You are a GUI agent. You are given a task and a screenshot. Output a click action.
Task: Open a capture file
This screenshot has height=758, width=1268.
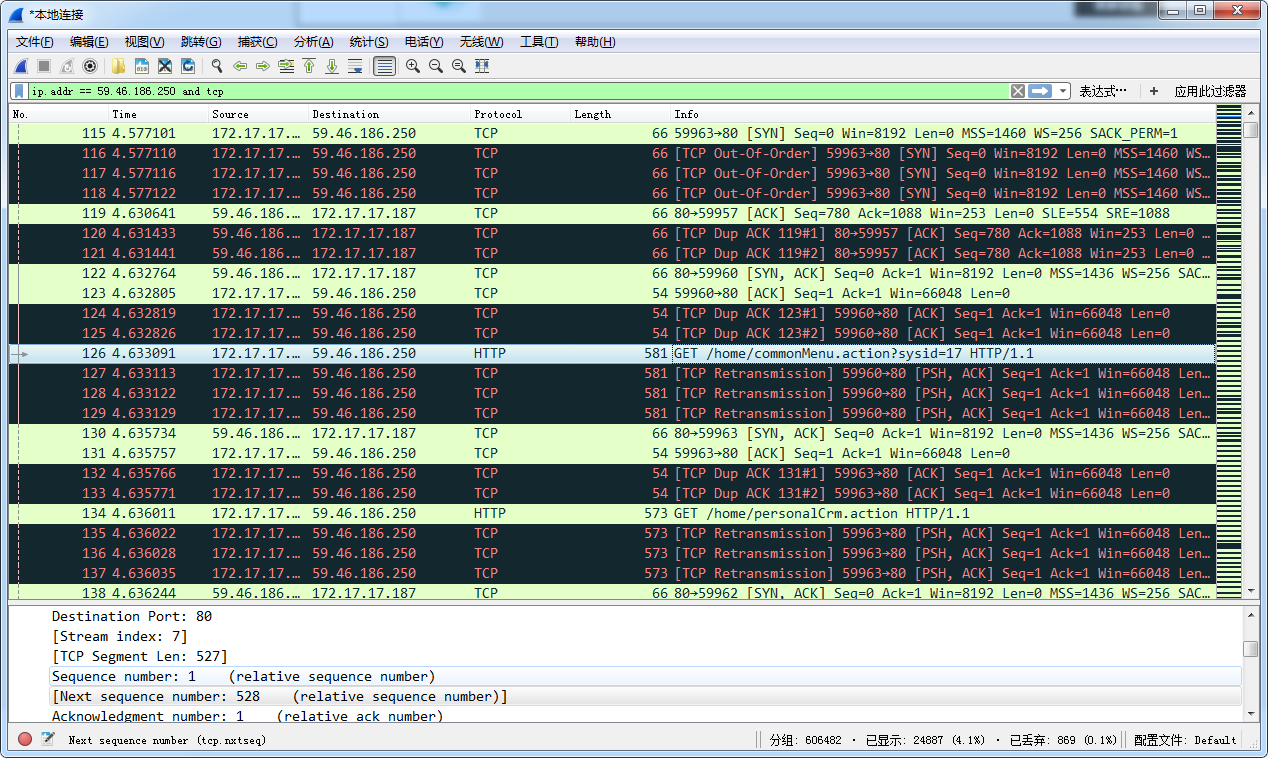click(x=118, y=66)
